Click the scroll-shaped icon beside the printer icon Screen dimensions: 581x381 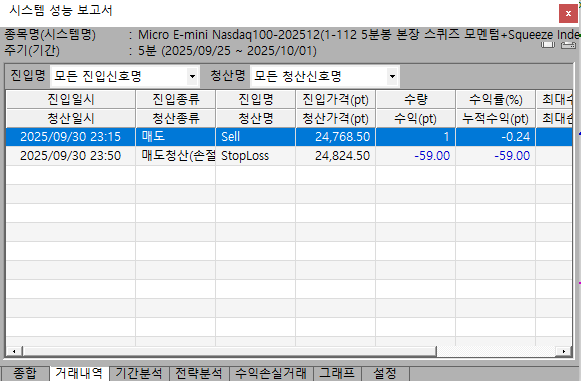pos(548,45)
